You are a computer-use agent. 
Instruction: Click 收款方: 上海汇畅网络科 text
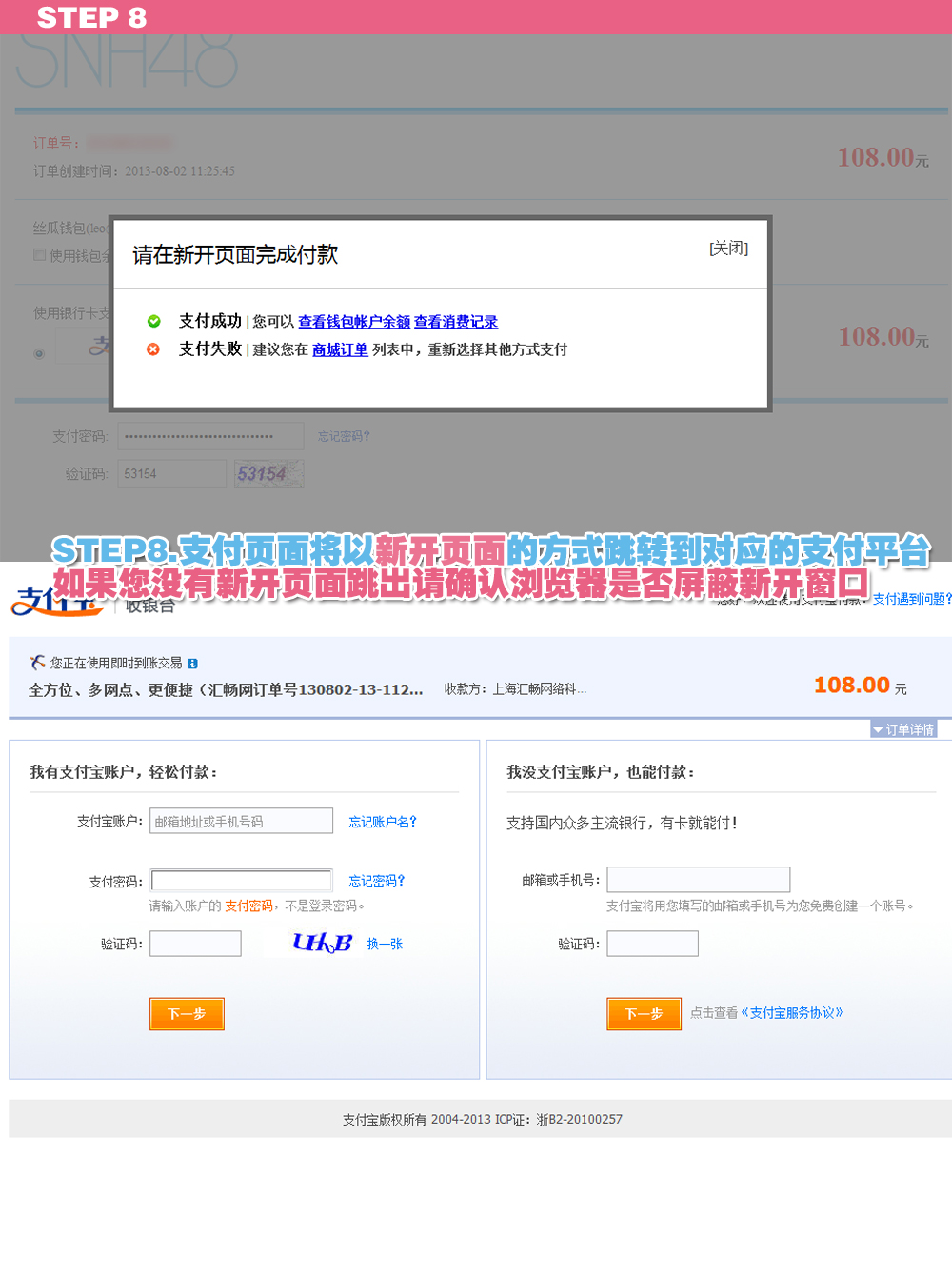(x=515, y=689)
